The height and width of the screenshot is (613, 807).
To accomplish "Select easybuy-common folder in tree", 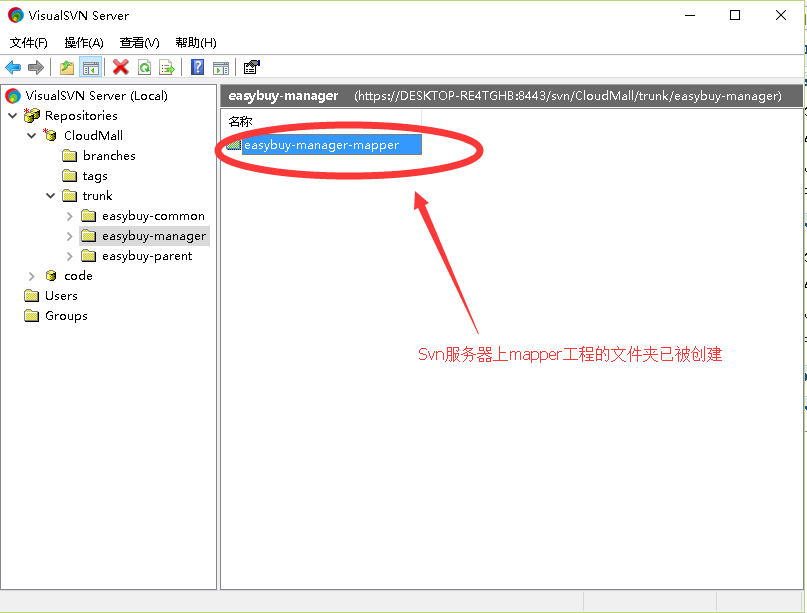I will (x=153, y=216).
